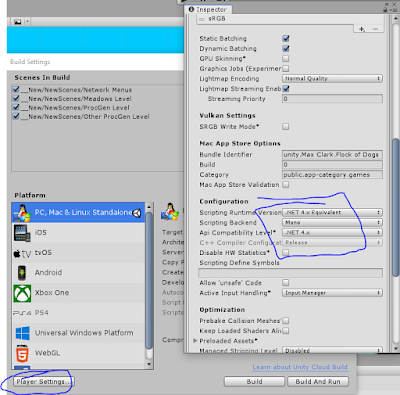The height and width of the screenshot is (395, 400).
Task: Select the '__New/NewScenes/Network Menus' scene name
Action: pos(76,90)
